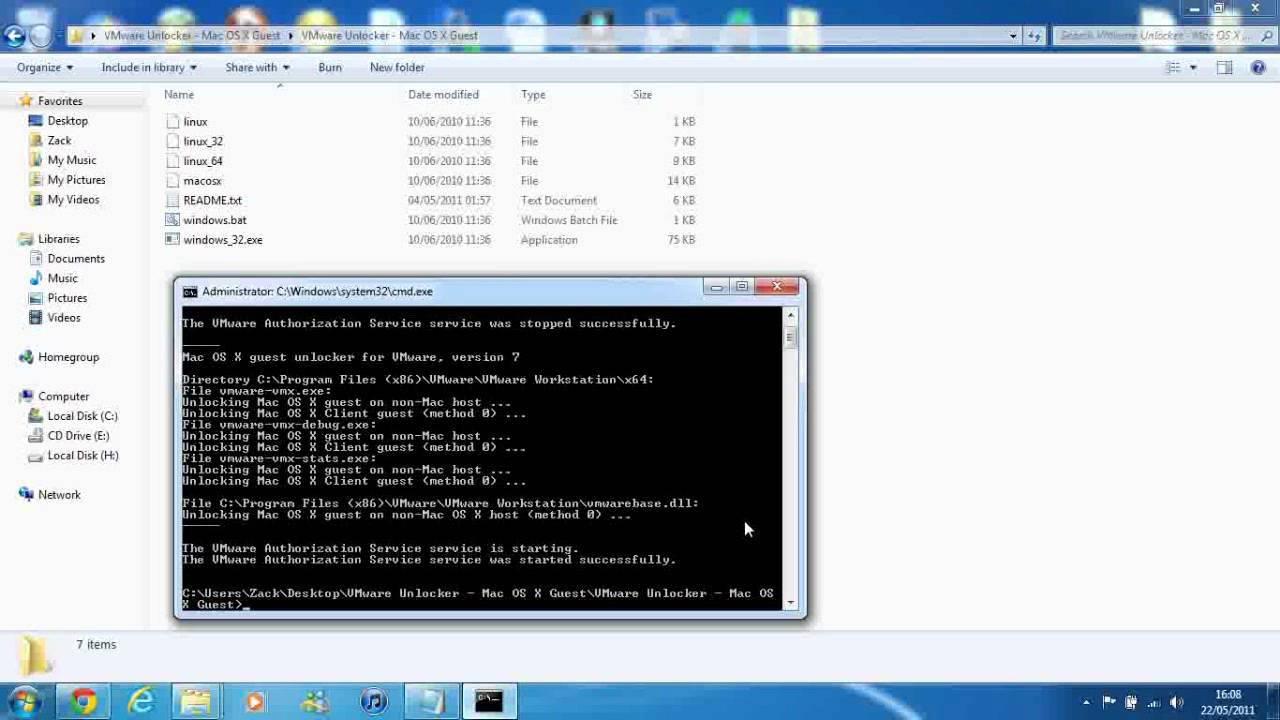Select the README.txt document icon

pos(173,200)
